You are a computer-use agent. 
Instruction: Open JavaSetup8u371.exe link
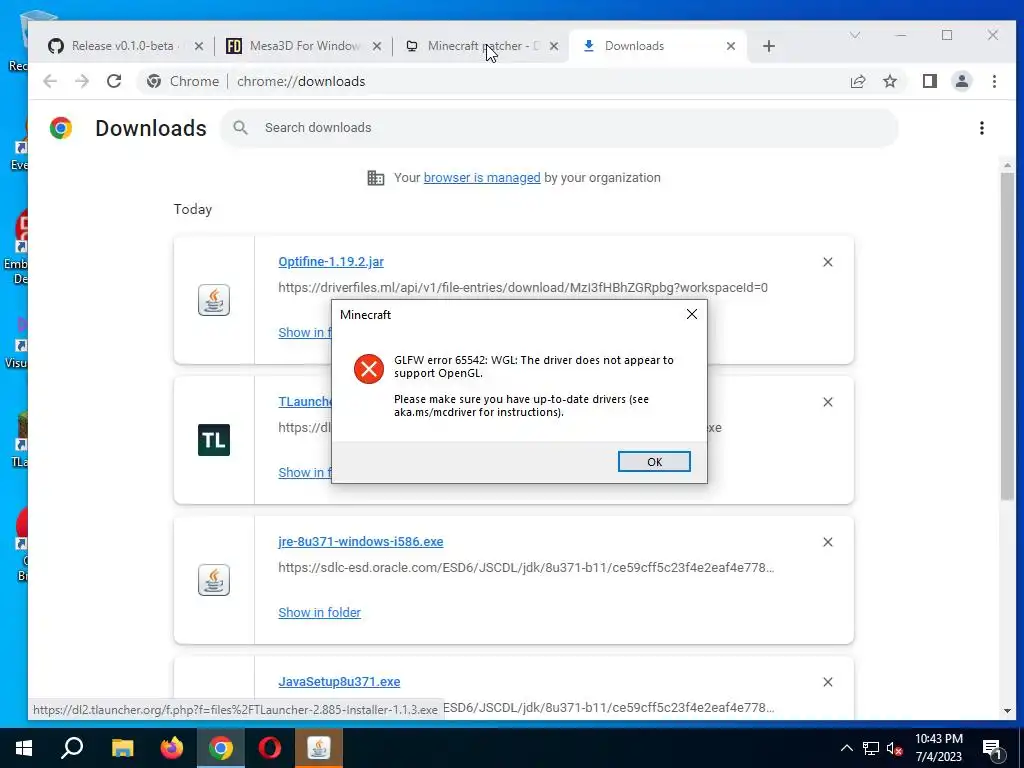(339, 682)
